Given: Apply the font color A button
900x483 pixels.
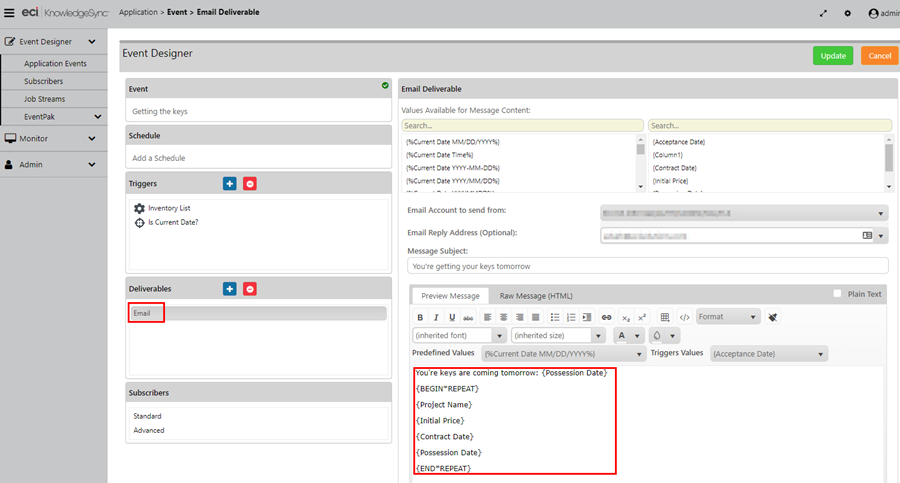Looking at the screenshot, I should [622, 335].
